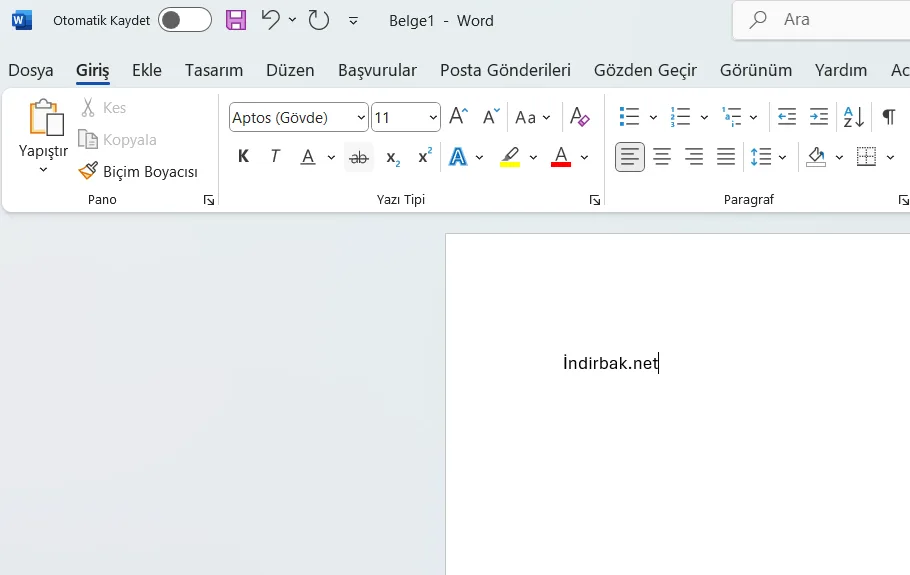Apply italic with the T button
The height and width of the screenshot is (575, 910).
pos(275,157)
